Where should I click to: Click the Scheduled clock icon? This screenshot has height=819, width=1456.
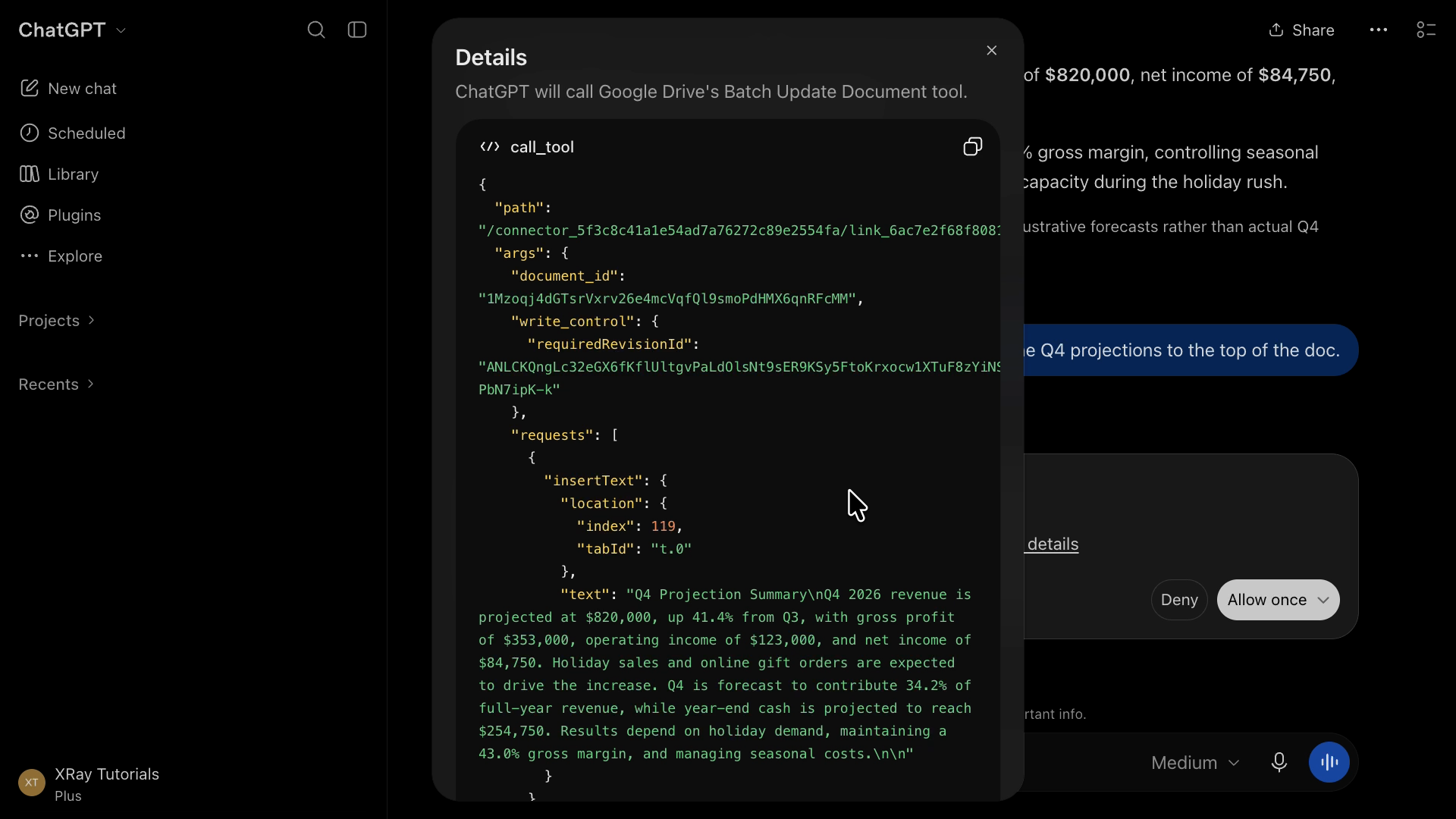[30, 133]
